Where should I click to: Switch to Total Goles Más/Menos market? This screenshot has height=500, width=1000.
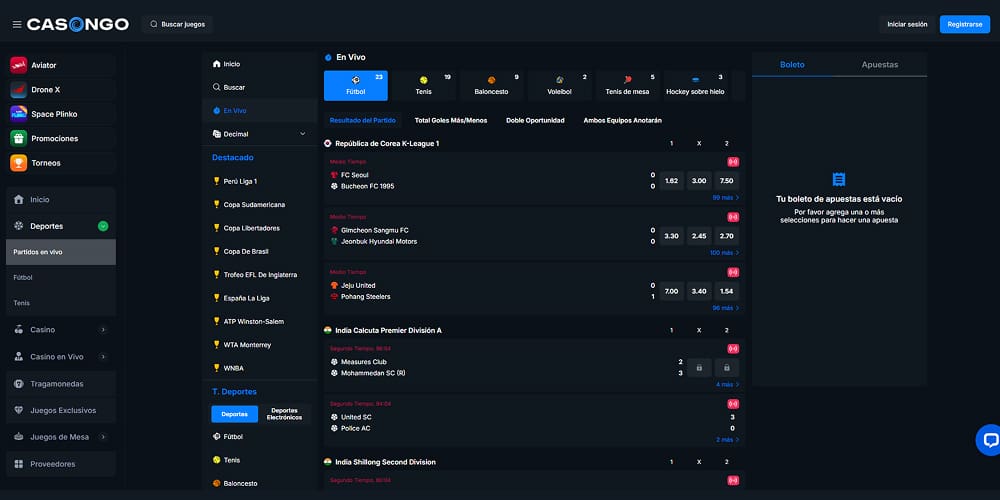tap(451, 120)
